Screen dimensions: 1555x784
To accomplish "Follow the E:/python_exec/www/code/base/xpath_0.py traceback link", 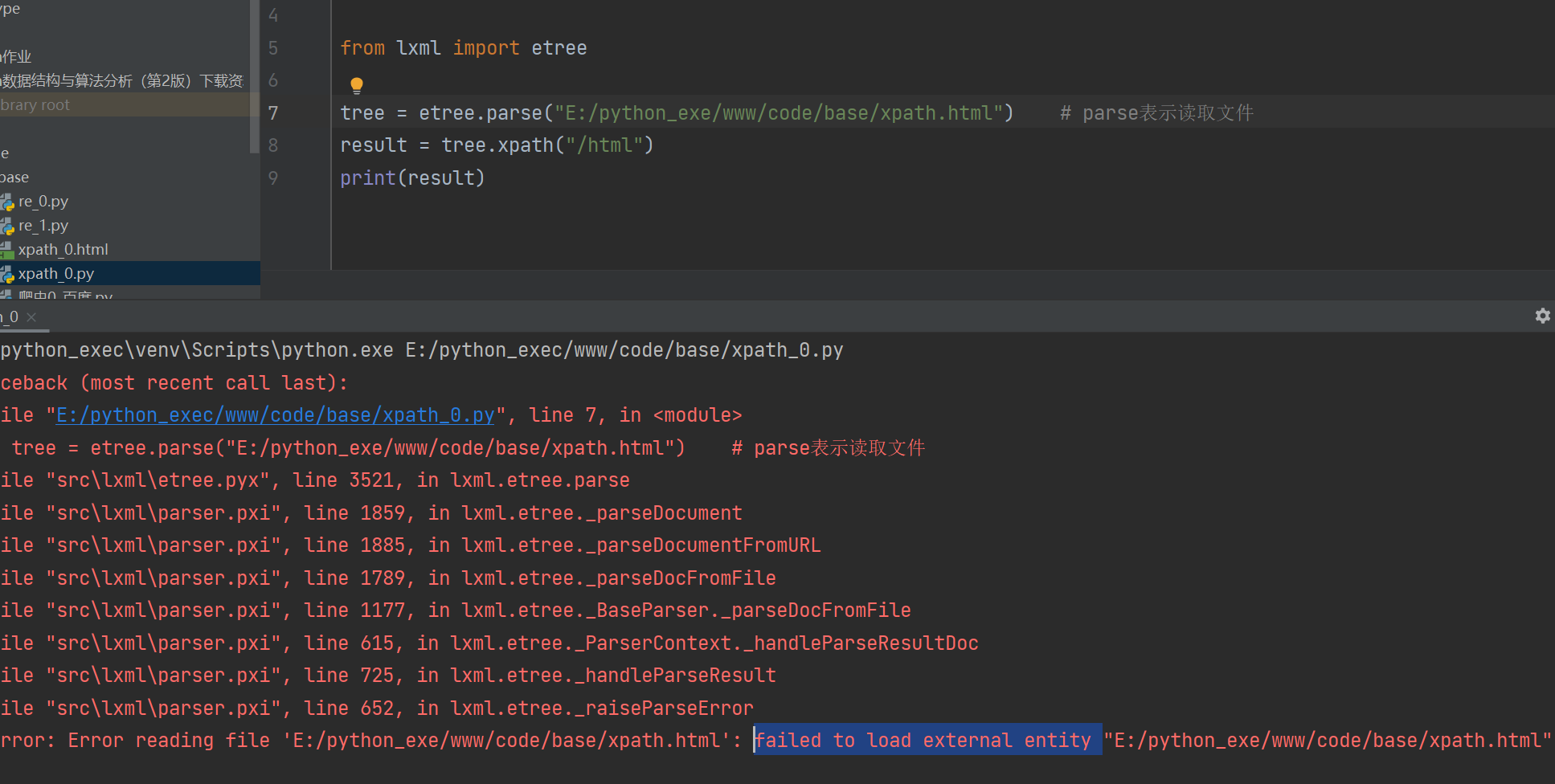I will click(x=275, y=415).
